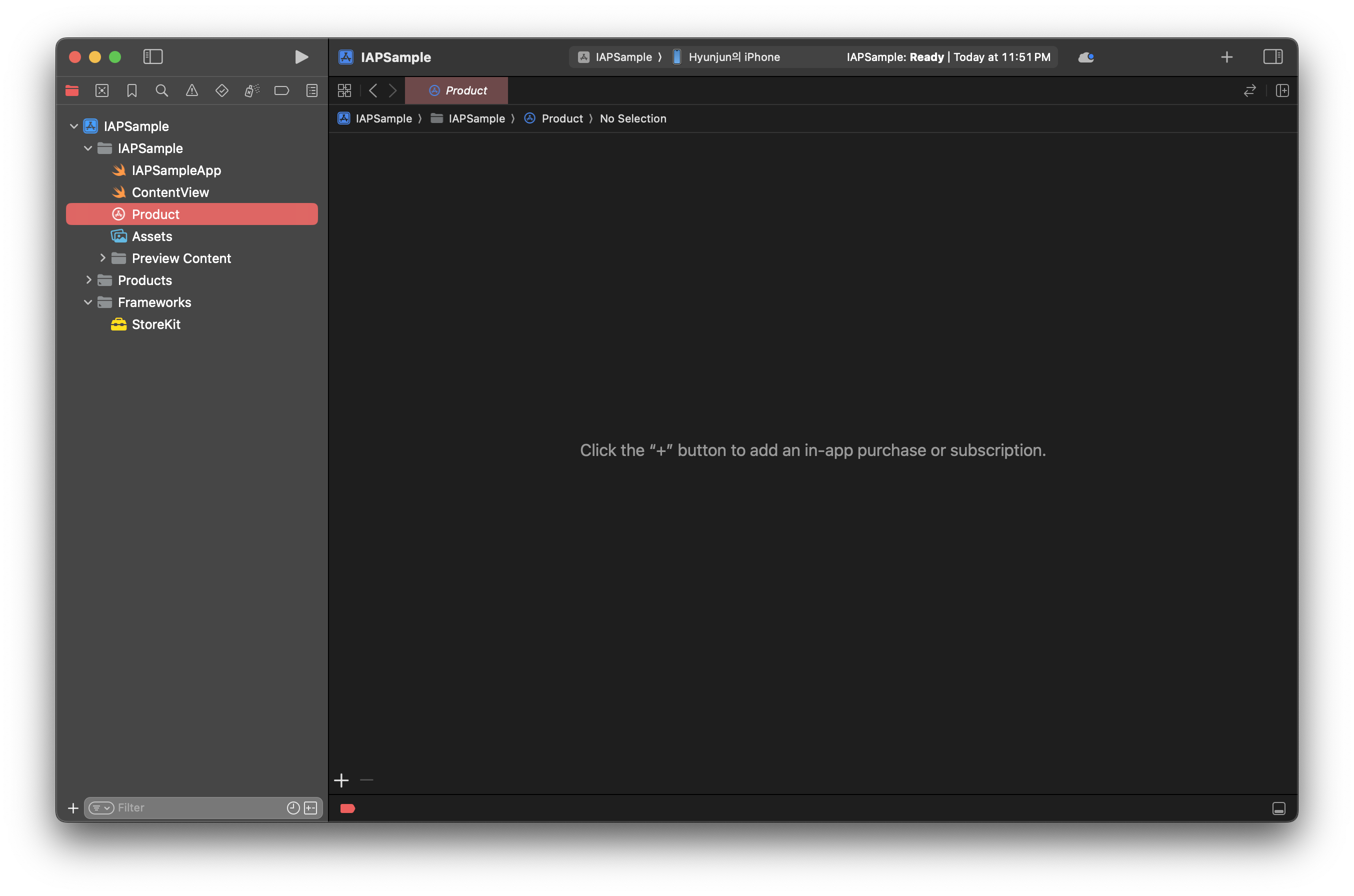The width and height of the screenshot is (1354, 896).
Task: Click the Run play button
Action: 301,56
